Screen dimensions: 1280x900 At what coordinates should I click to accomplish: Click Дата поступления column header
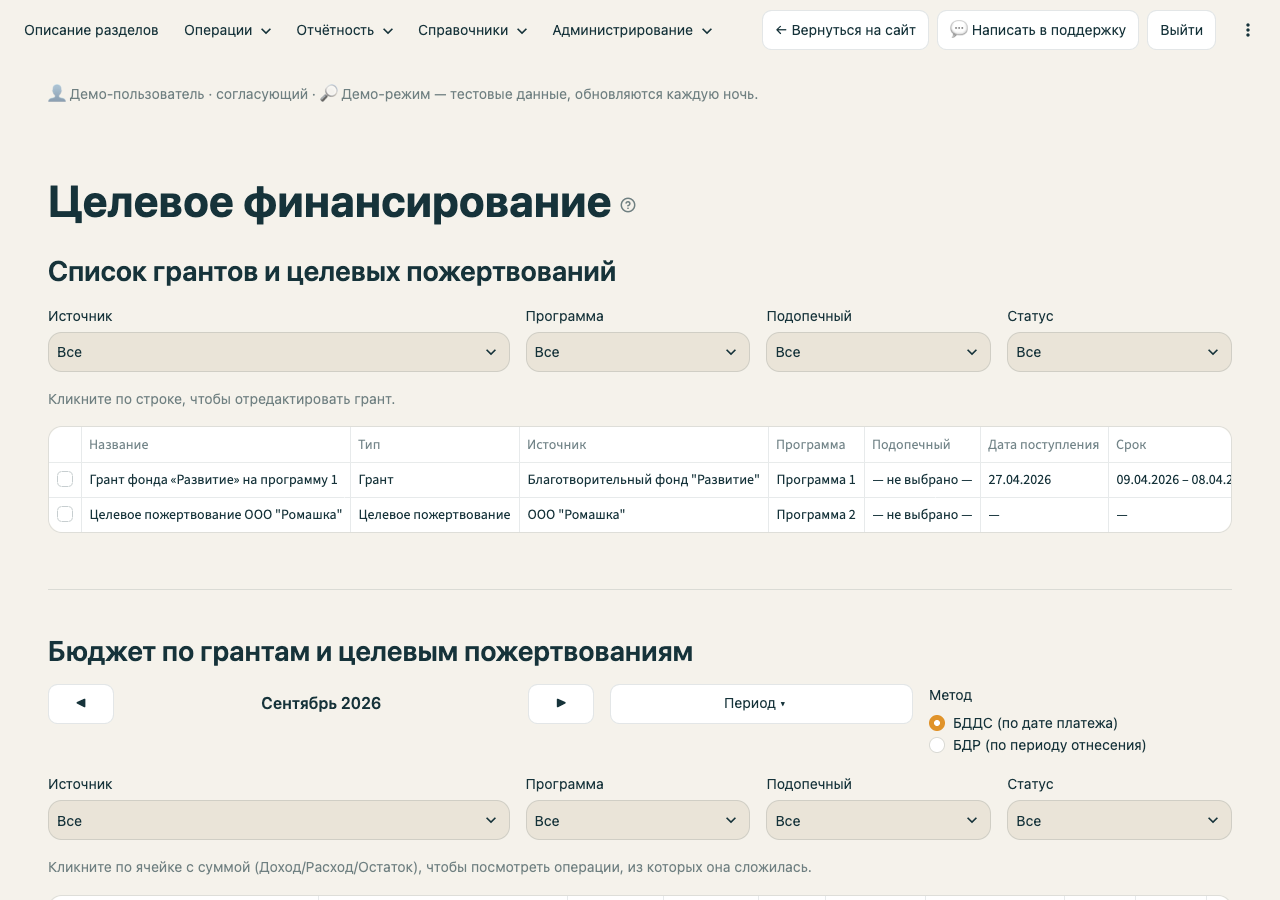click(1043, 444)
